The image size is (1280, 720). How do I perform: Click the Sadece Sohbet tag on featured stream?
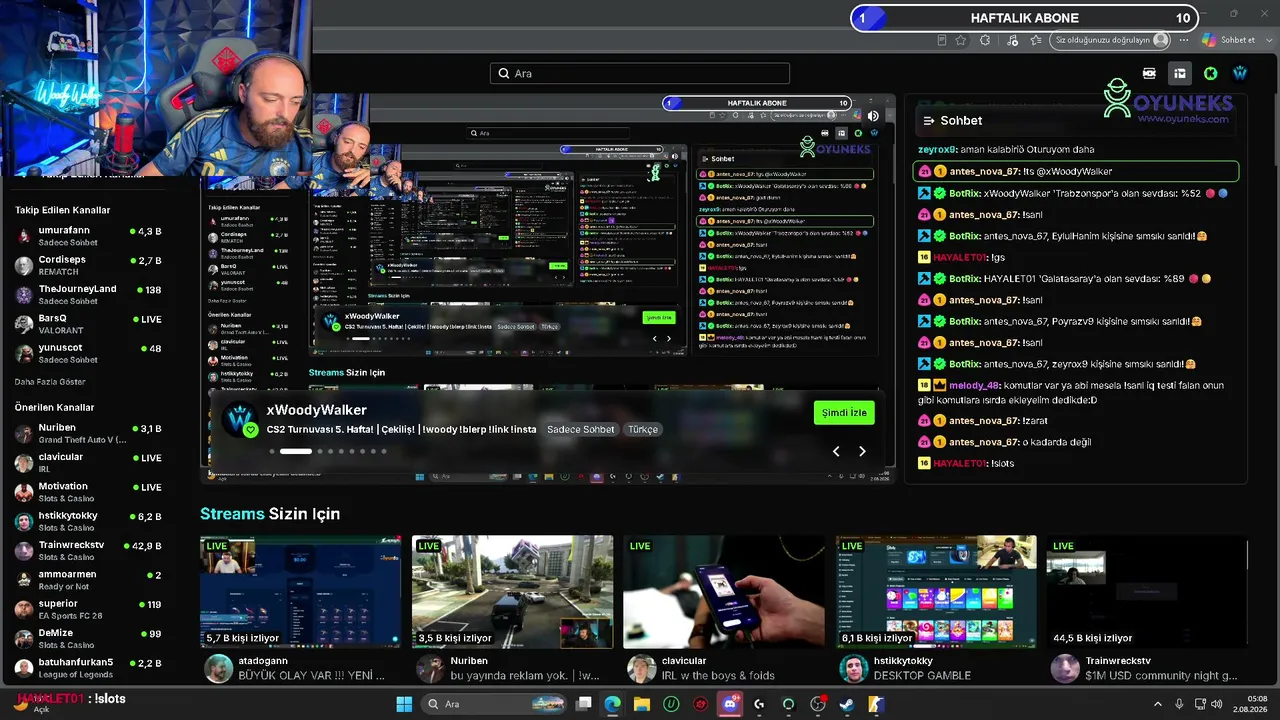click(x=581, y=429)
